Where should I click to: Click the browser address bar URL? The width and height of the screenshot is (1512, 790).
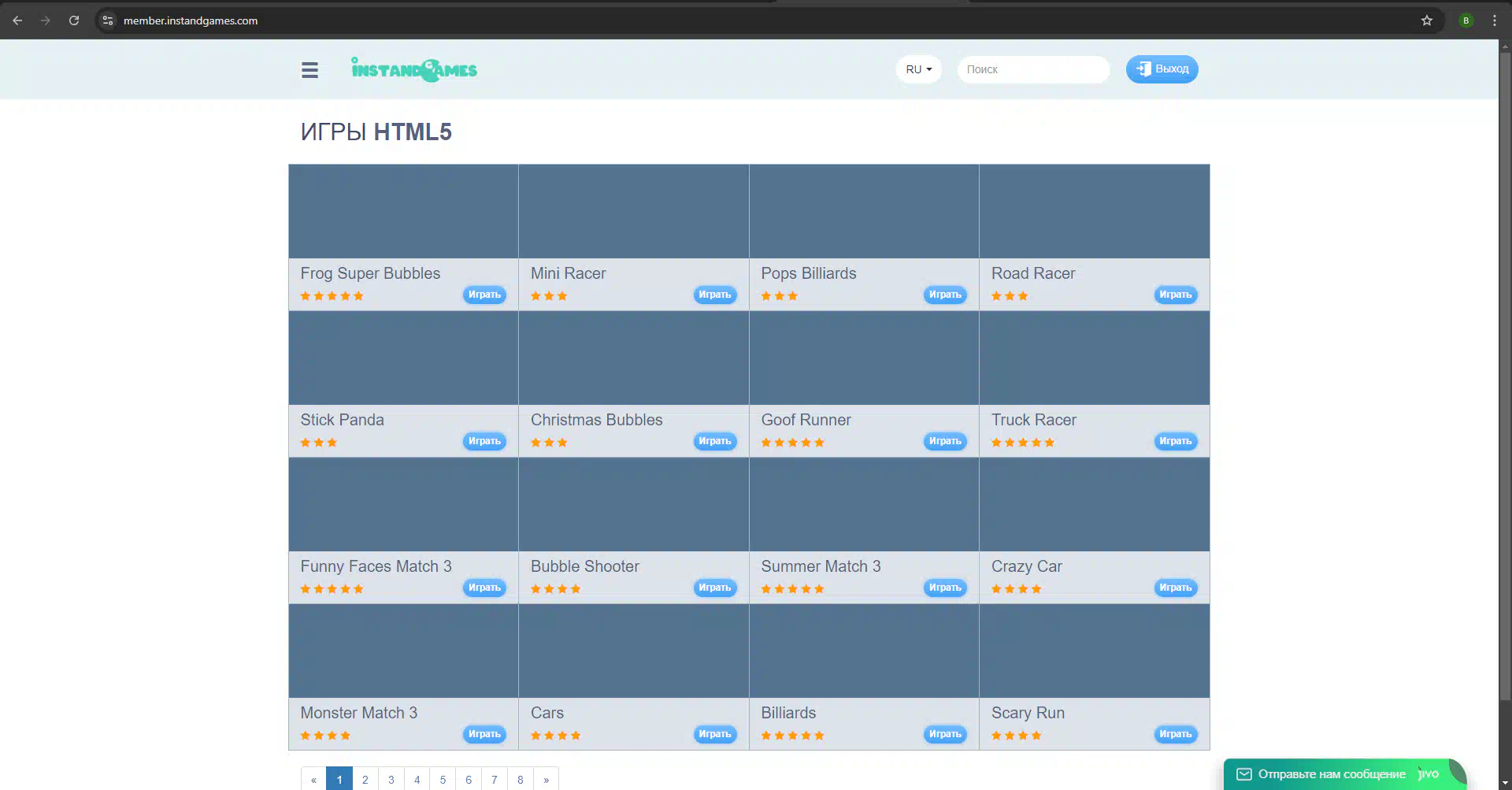tap(191, 20)
